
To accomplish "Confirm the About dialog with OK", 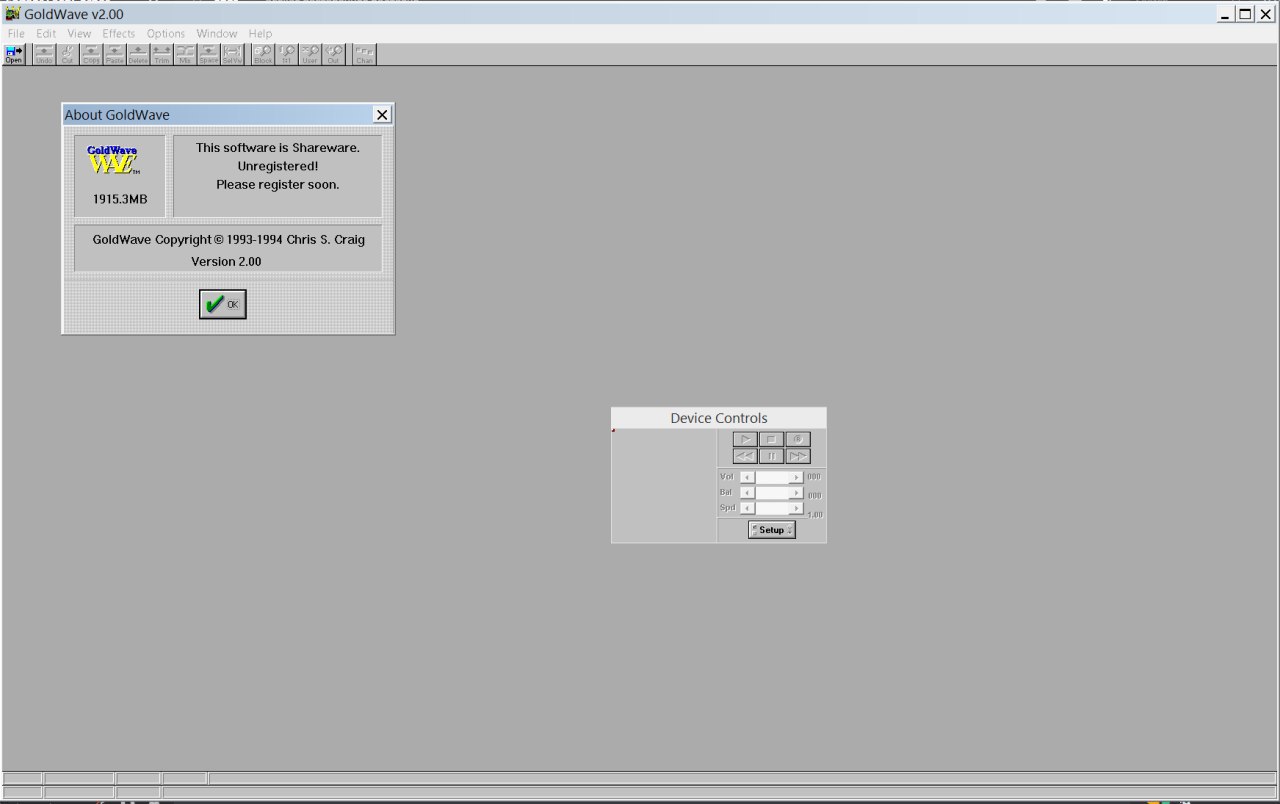I will [222, 304].
